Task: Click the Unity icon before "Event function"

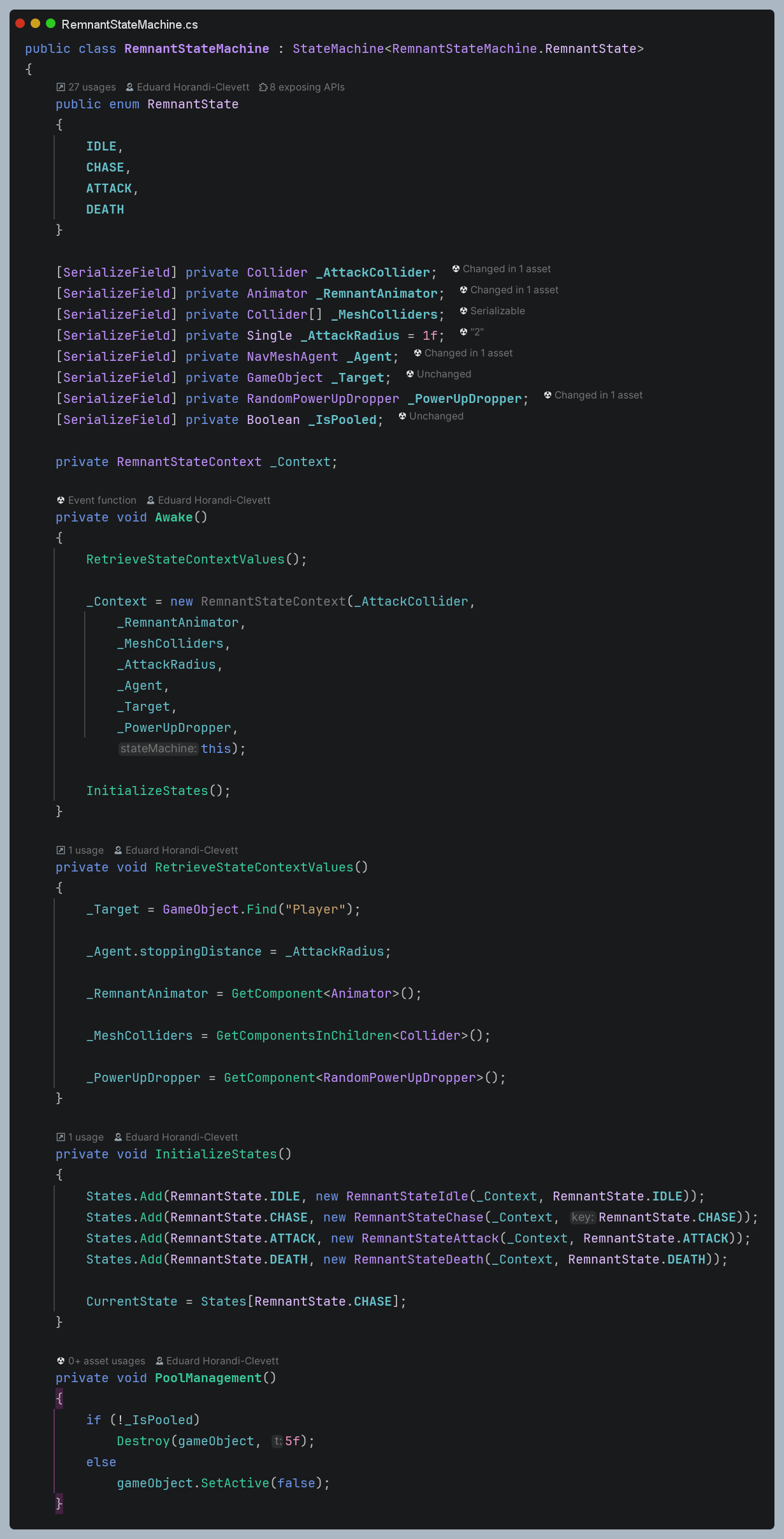Action: coord(61,500)
